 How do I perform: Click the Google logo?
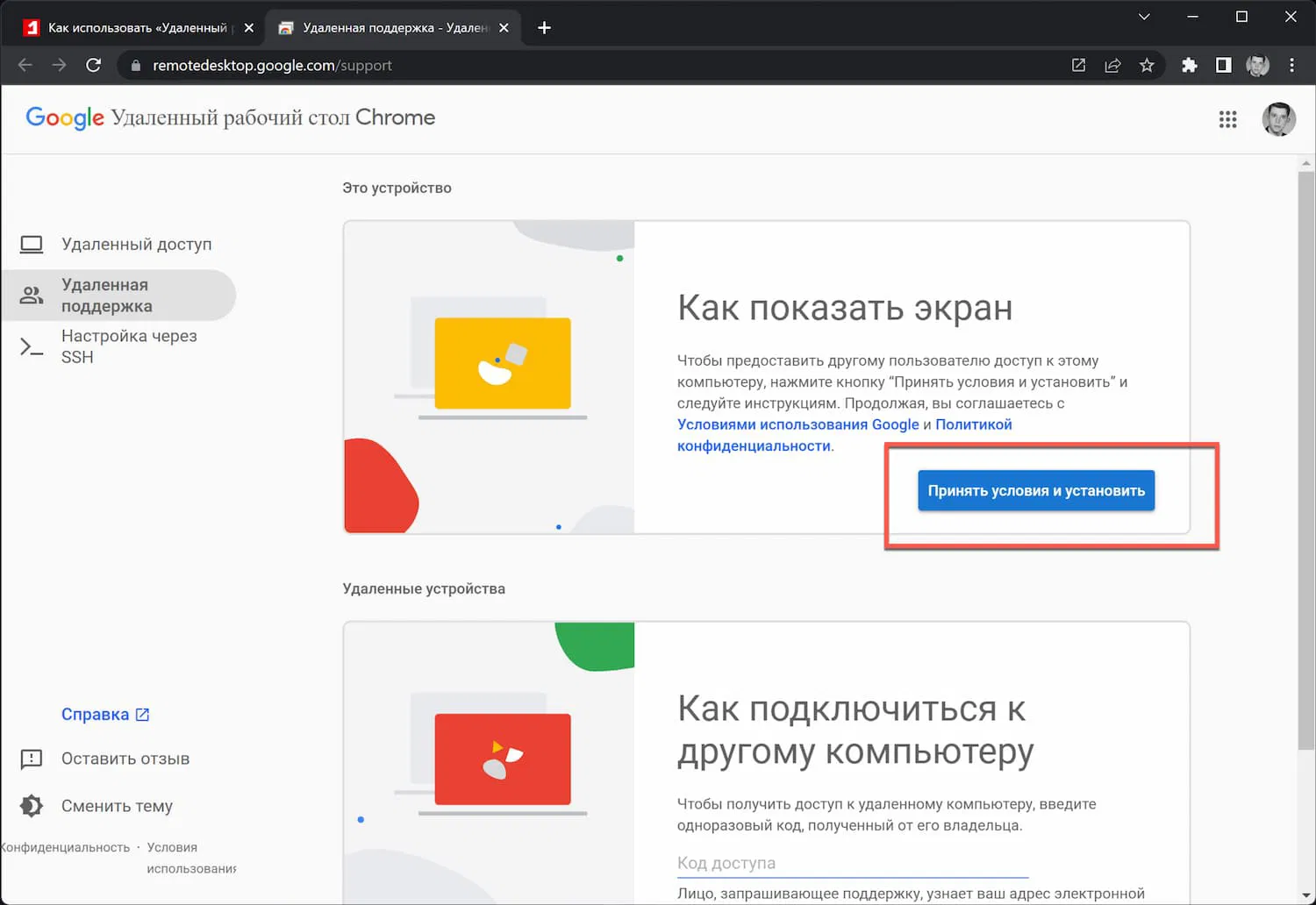pos(65,118)
